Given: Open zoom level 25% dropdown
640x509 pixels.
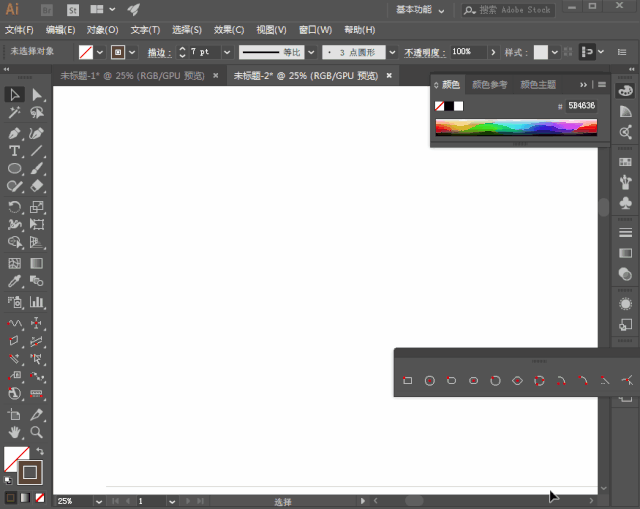Looking at the screenshot, I should pyautogui.click(x=99, y=502).
